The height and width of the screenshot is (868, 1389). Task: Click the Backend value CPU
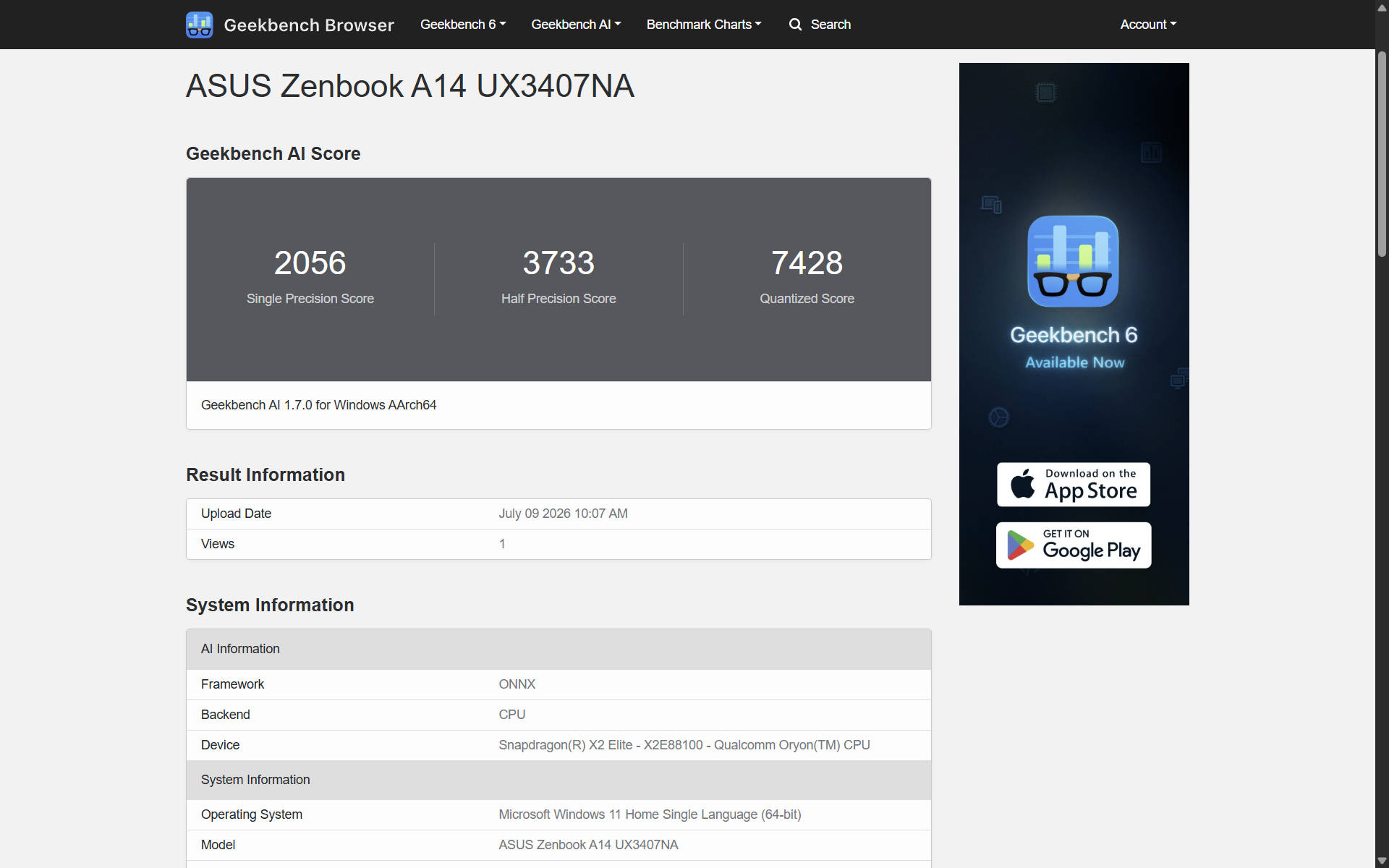[511, 715]
